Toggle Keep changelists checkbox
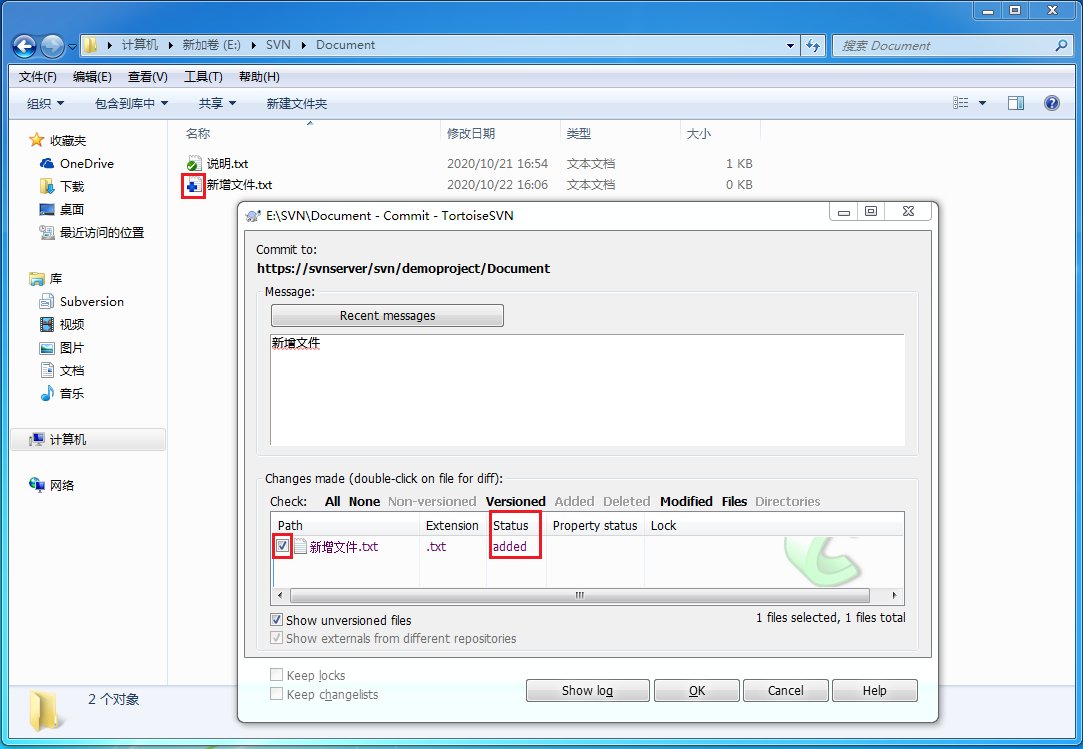This screenshot has height=749, width=1083. pos(276,694)
